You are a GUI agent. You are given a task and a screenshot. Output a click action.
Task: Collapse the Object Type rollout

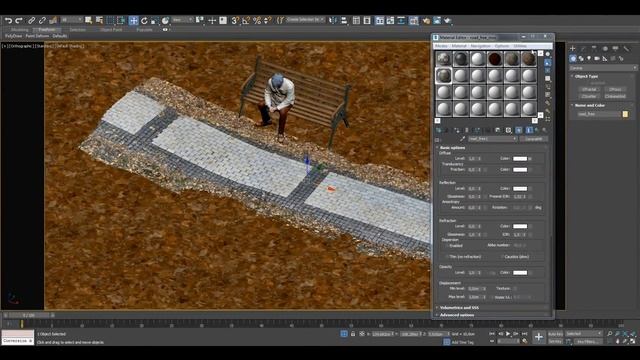click(586, 76)
